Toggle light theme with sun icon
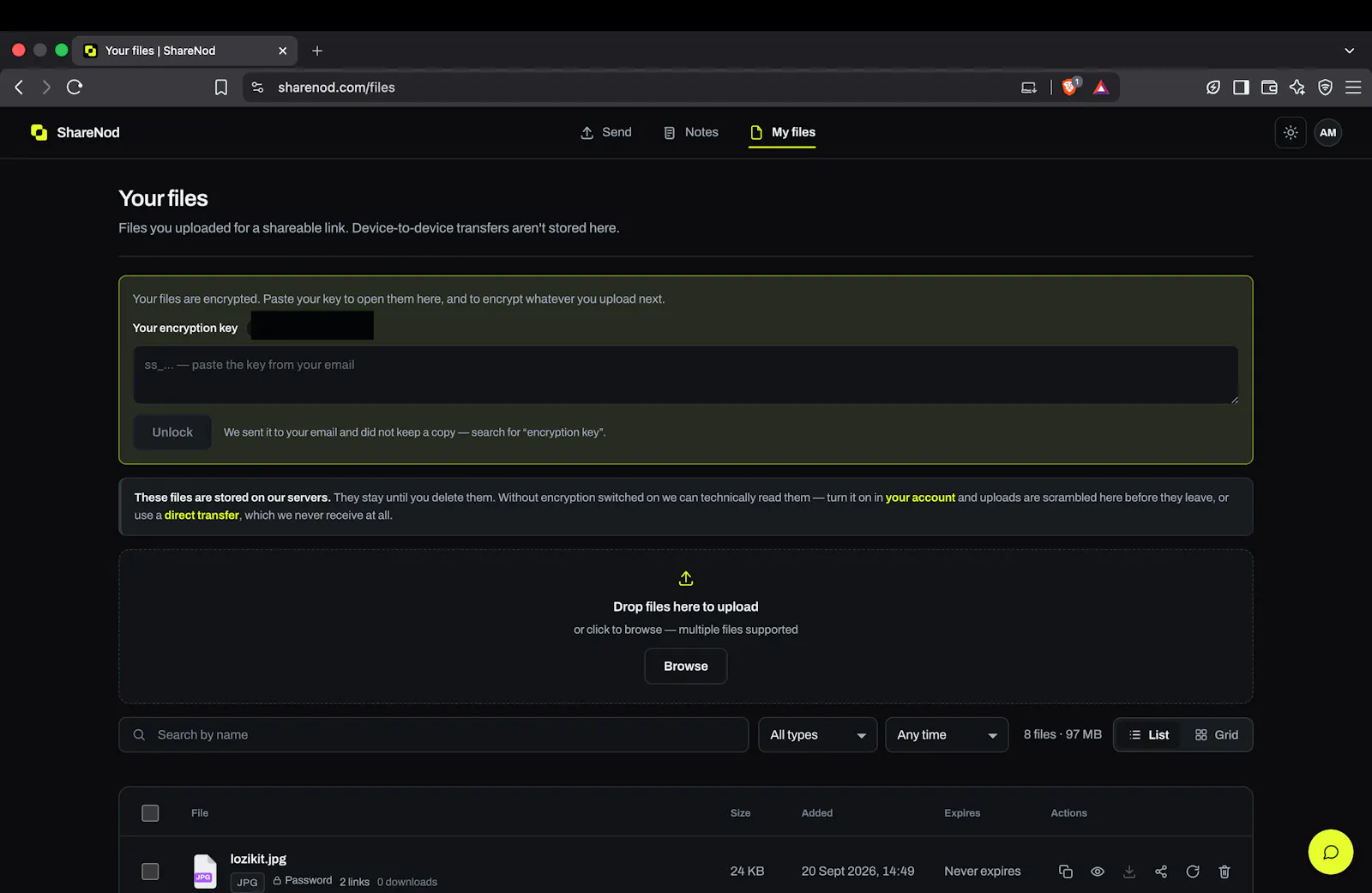1372x893 pixels. pos(1291,133)
